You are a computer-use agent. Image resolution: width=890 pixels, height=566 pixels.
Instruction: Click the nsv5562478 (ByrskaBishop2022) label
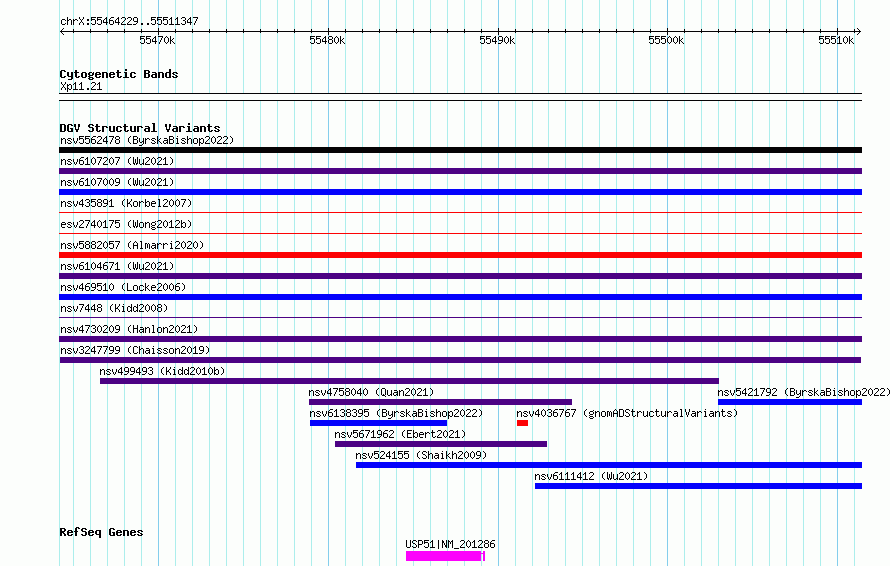[147, 140]
